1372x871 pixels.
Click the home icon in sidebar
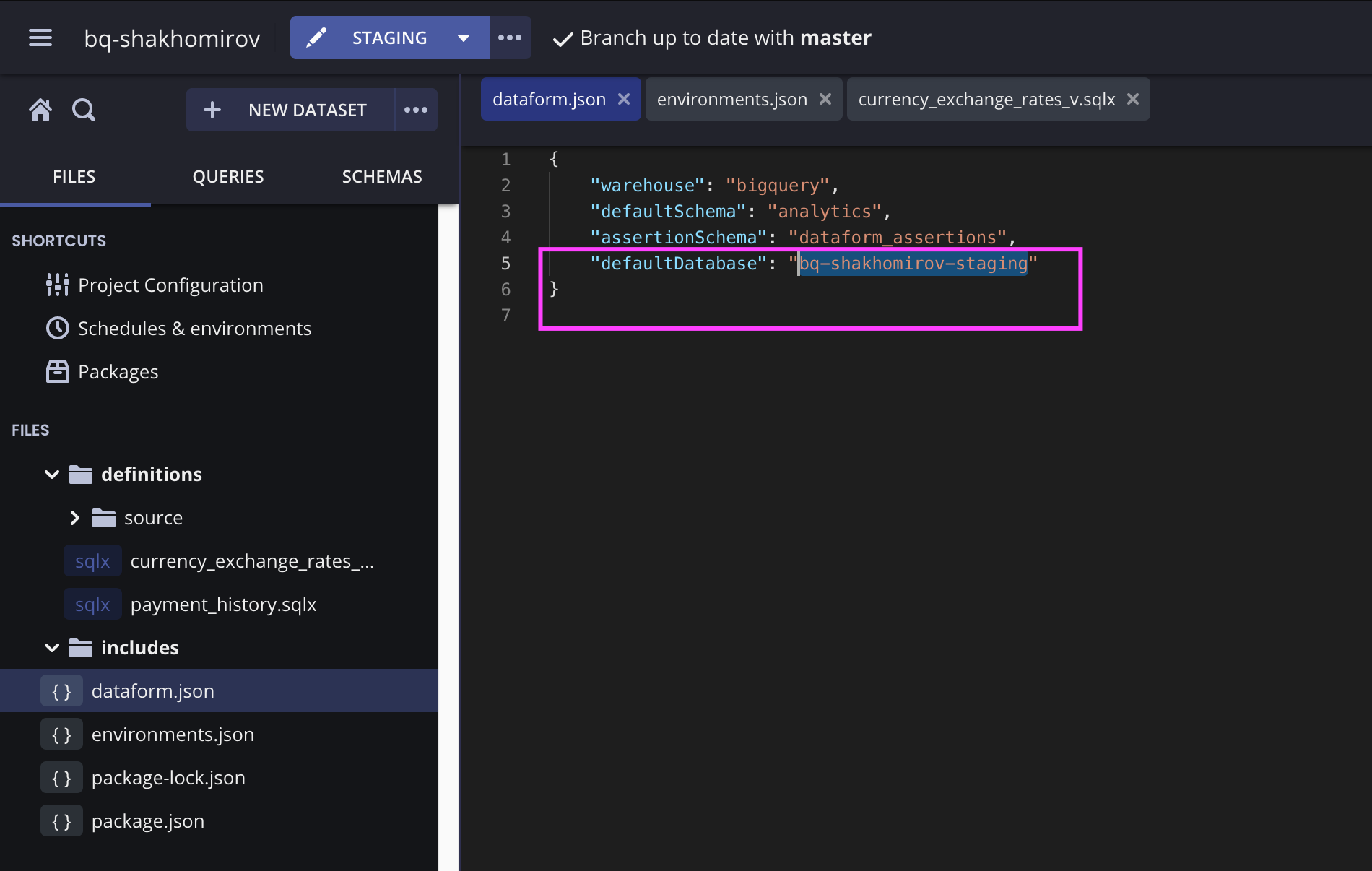40,110
